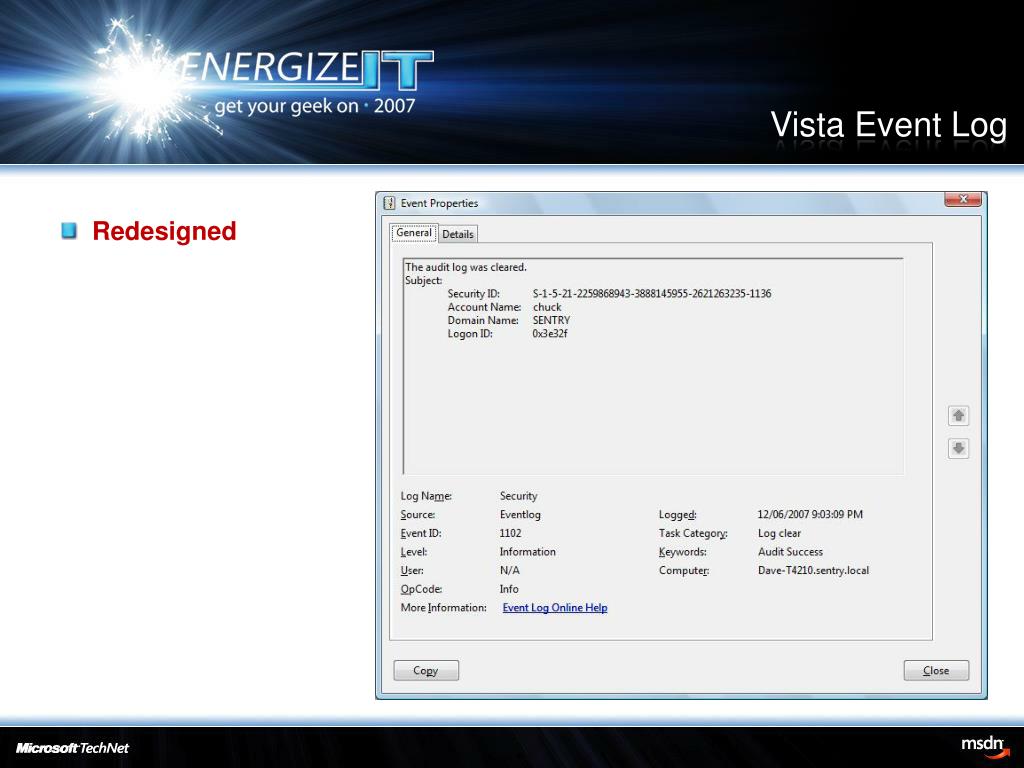Click the Level value 'Information'

tap(528, 552)
